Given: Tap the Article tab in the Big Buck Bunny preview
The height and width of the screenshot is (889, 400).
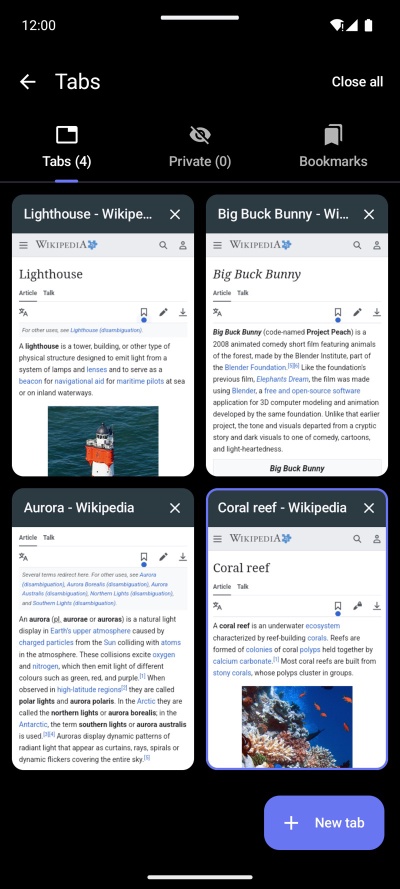Looking at the screenshot, I should click(x=222, y=293).
